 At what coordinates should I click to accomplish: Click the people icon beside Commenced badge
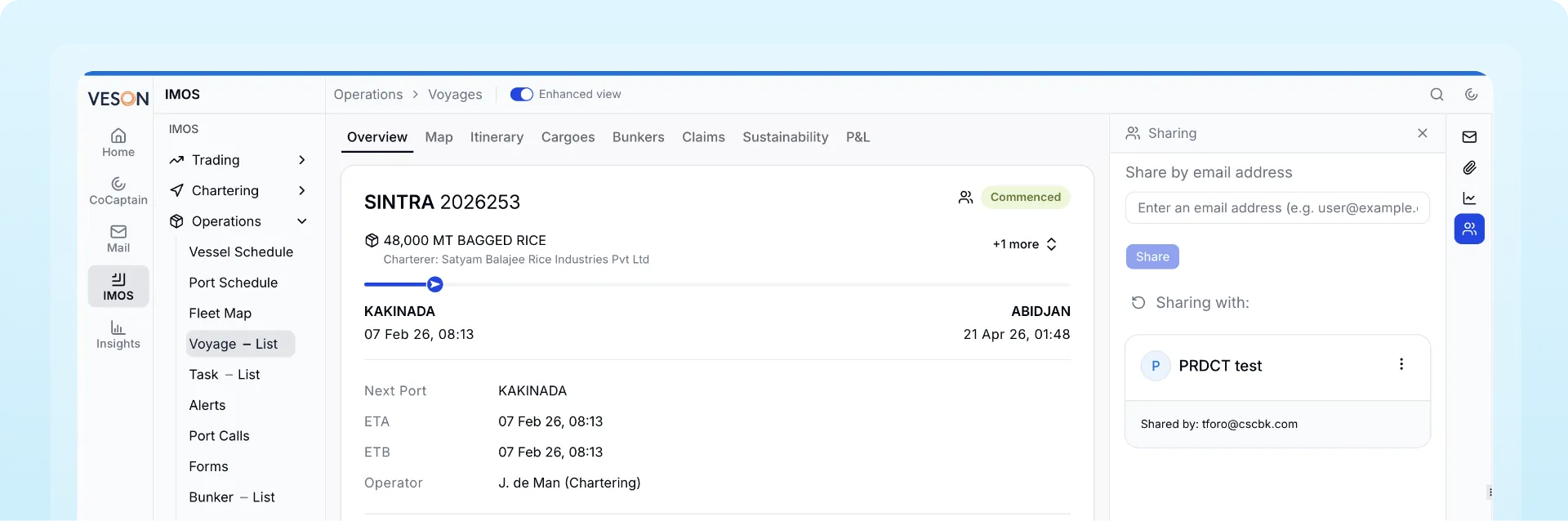(965, 197)
